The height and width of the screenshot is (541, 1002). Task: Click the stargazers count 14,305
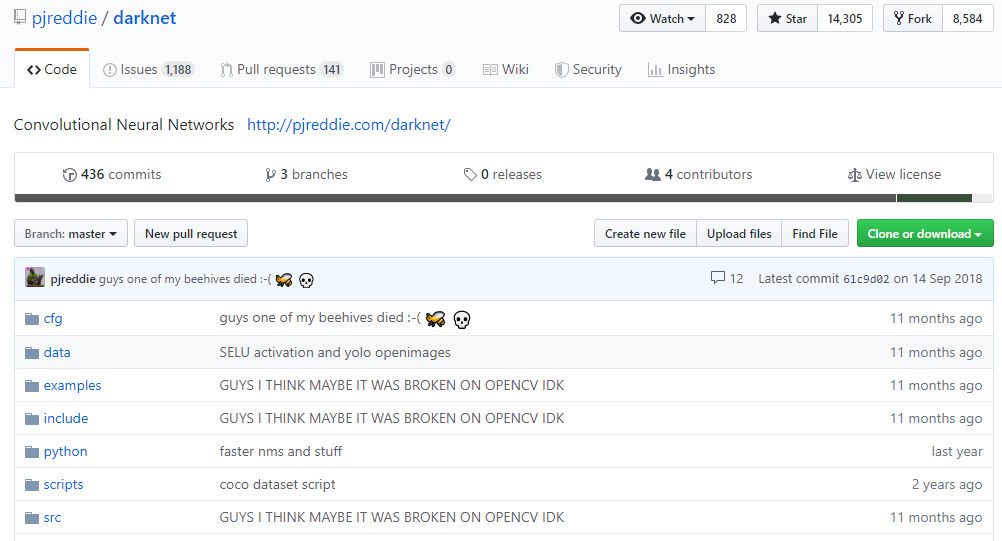pos(845,19)
